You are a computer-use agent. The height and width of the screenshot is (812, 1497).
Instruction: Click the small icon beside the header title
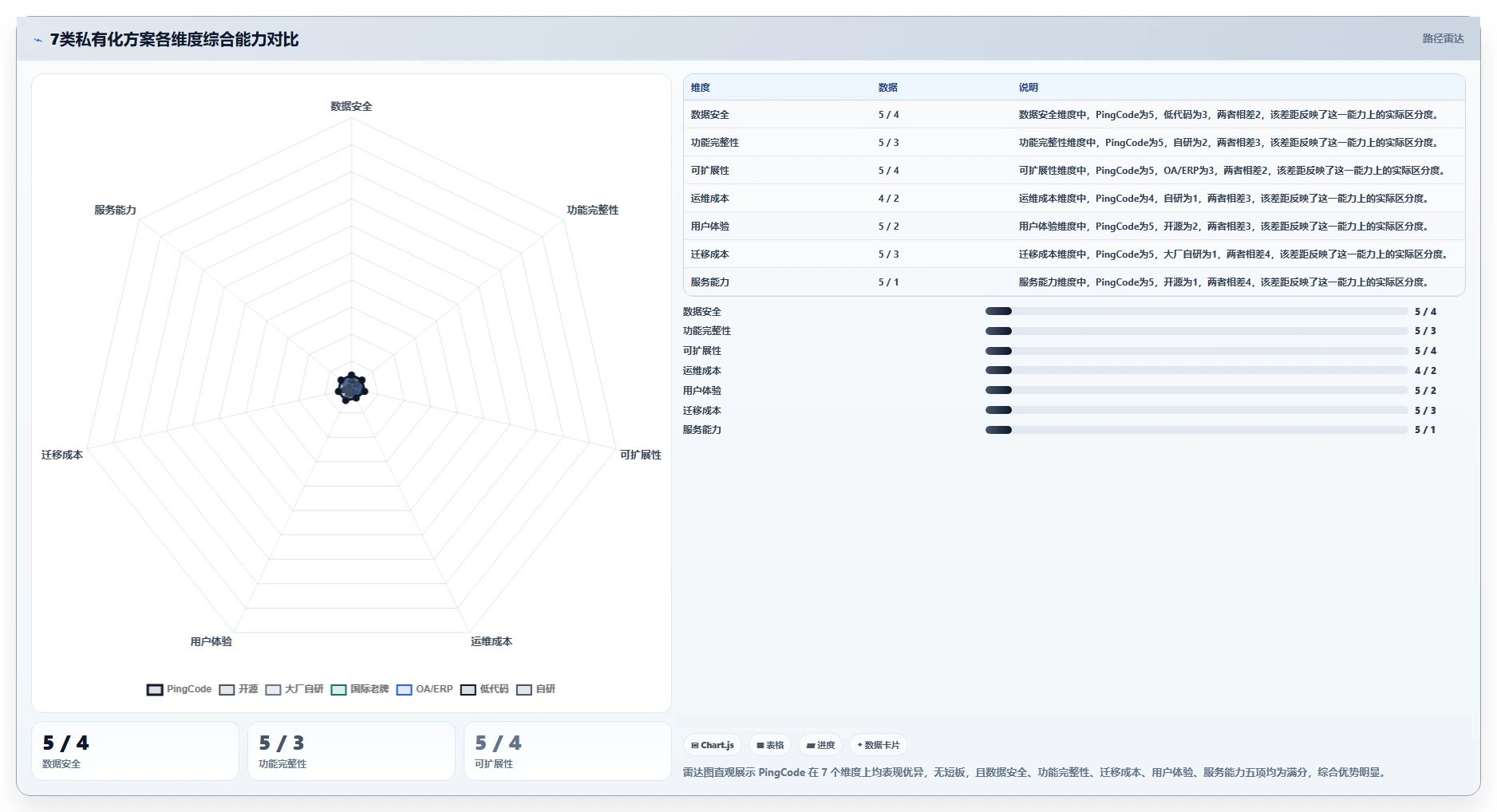[x=38, y=40]
